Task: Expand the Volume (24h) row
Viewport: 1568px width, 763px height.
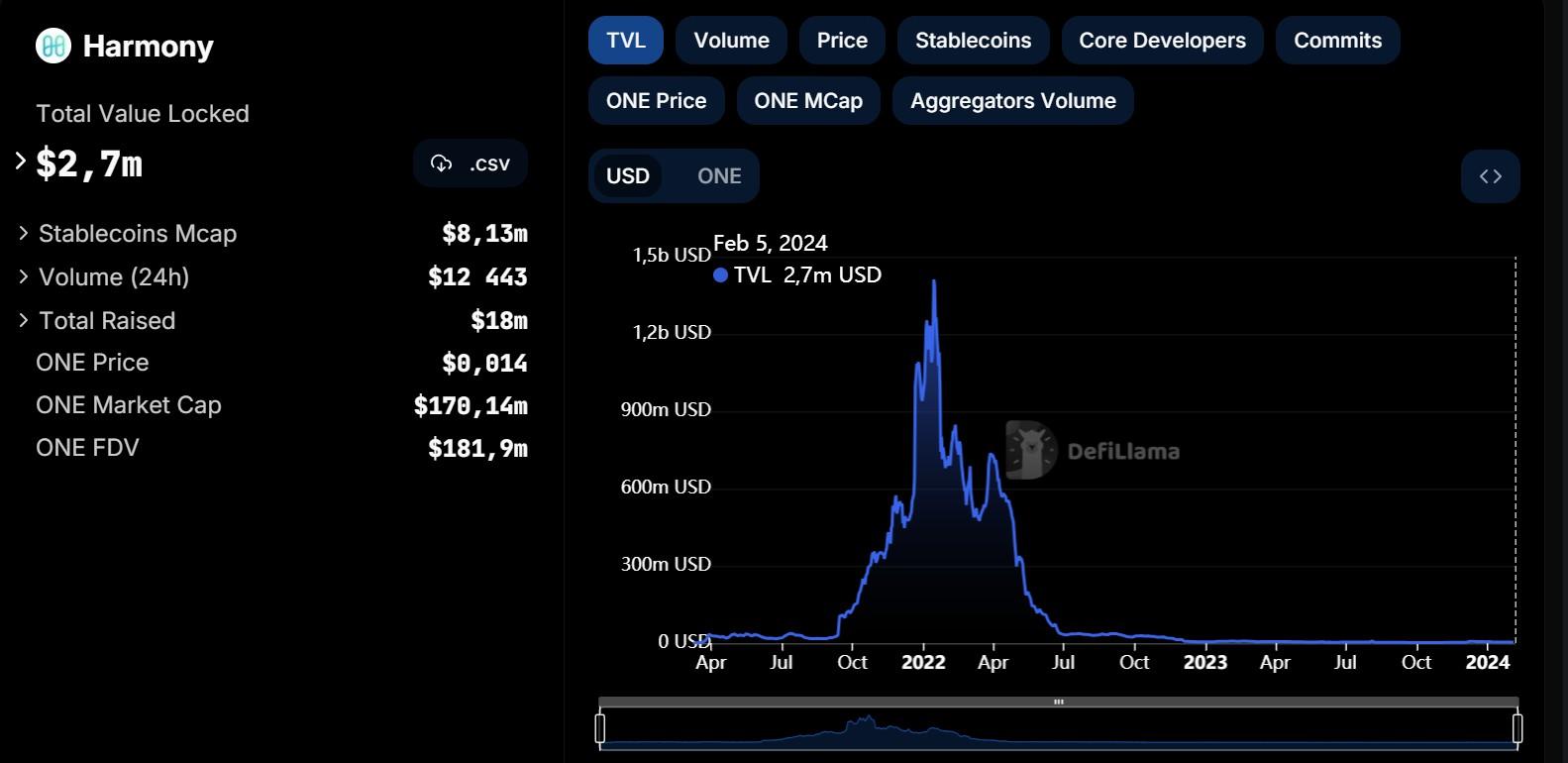Action: point(24,276)
